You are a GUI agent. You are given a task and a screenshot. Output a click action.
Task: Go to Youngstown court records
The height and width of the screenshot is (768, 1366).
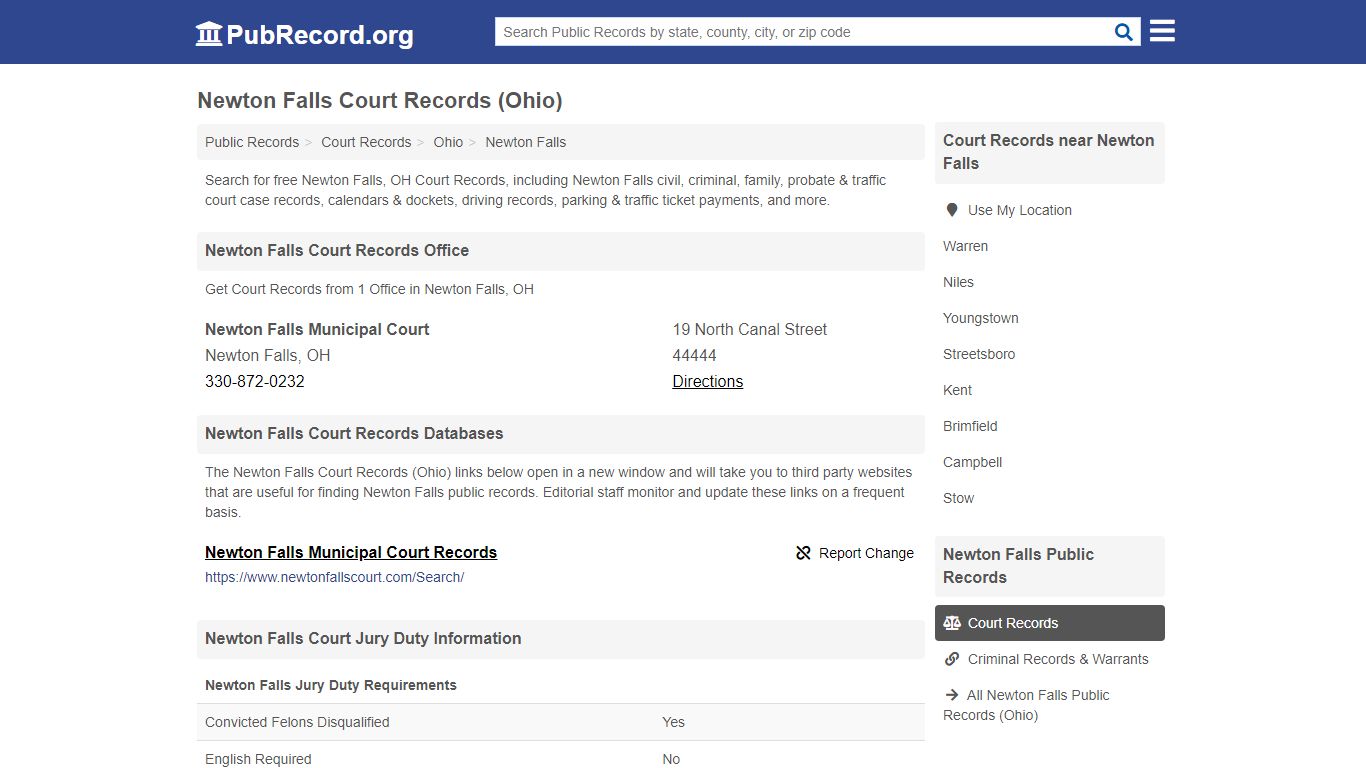(981, 318)
